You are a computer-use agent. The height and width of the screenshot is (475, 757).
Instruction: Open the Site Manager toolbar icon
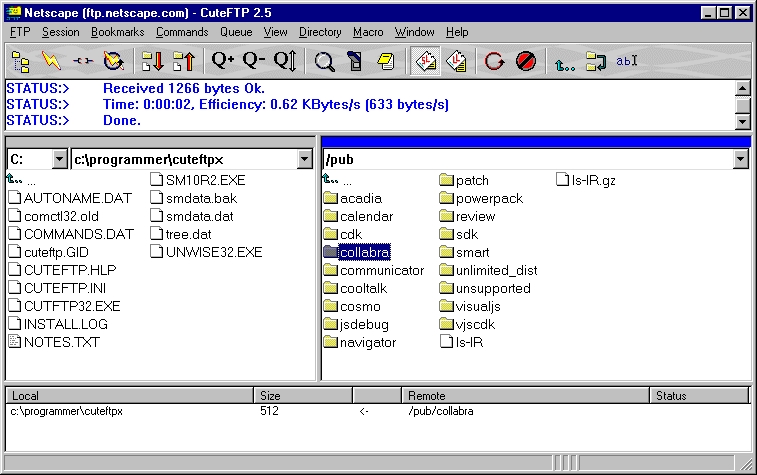point(21,61)
